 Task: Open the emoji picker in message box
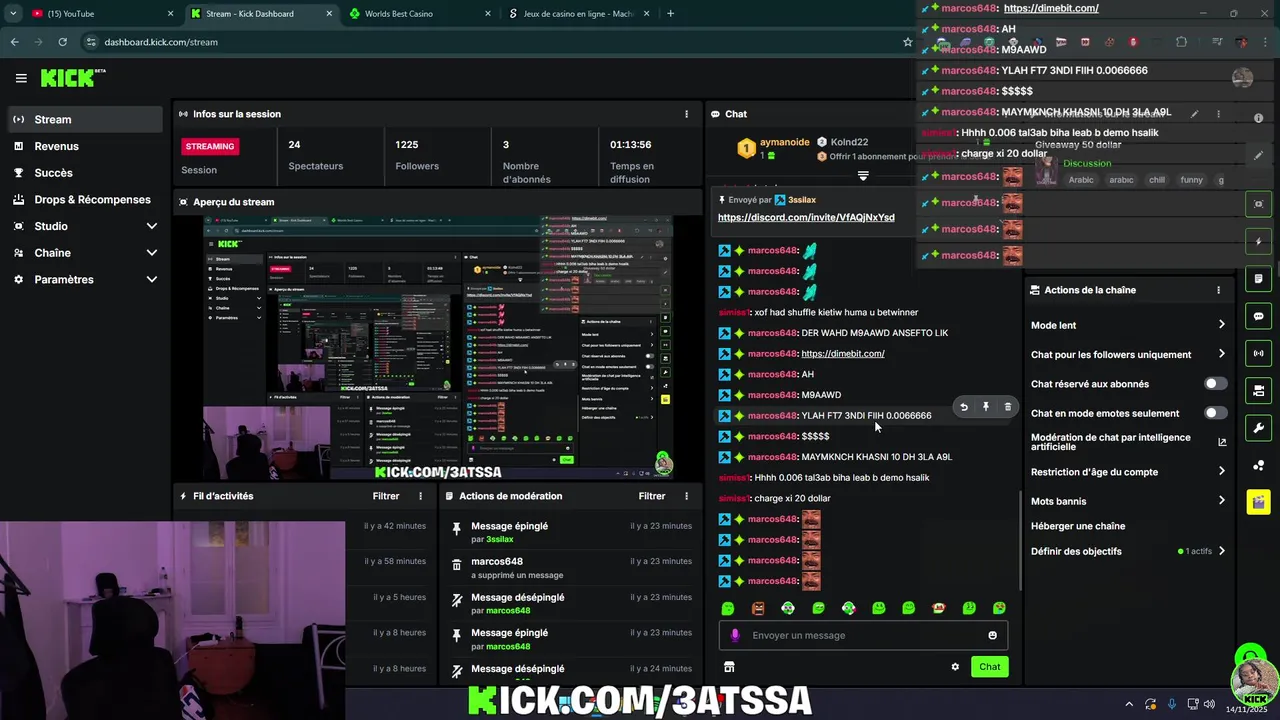coord(992,635)
